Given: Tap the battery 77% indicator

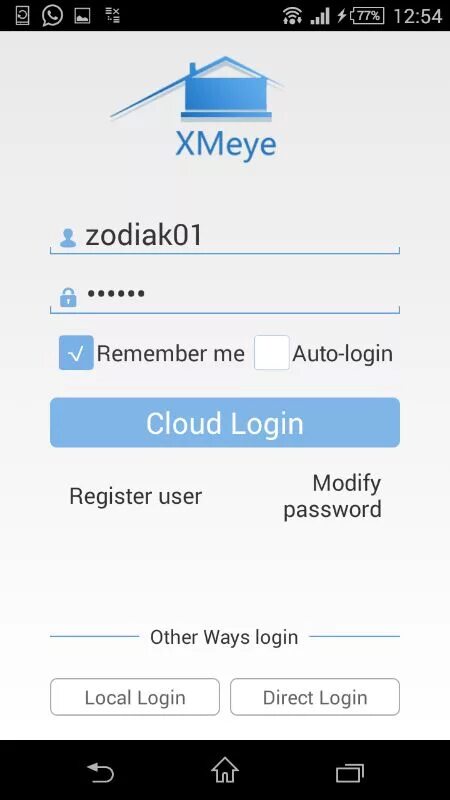Looking at the screenshot, I should [x=366, y=16].
